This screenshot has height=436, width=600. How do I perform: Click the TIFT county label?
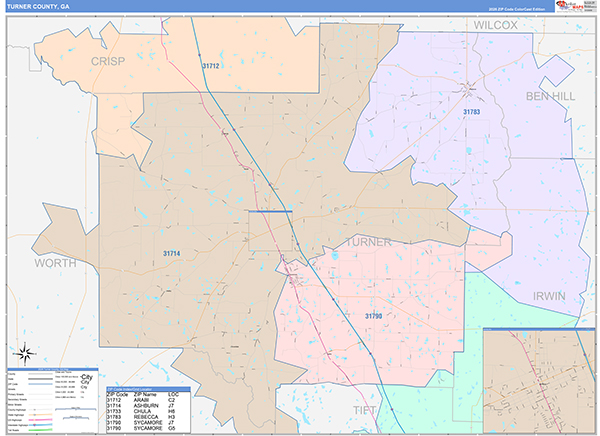[364, 410]
